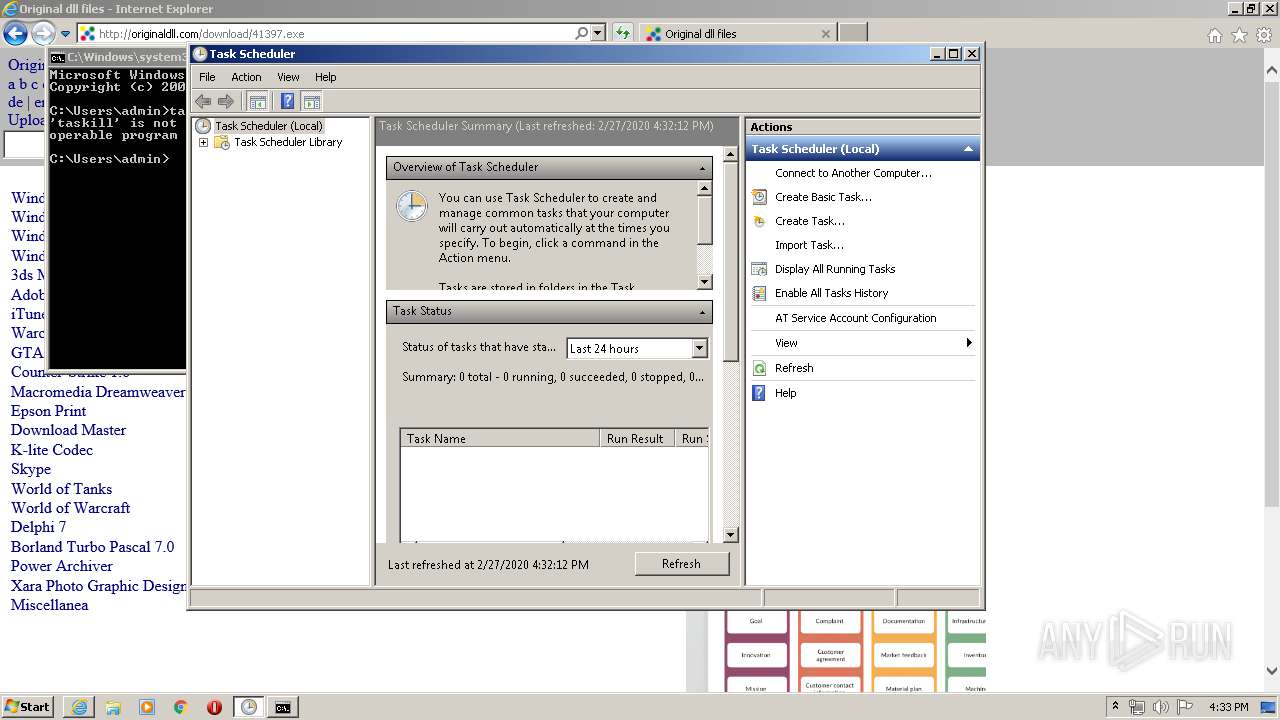1280x720 pixels.
Task: Click the Forward arrow in Task Scheduler toolbar
Action: 226,101
